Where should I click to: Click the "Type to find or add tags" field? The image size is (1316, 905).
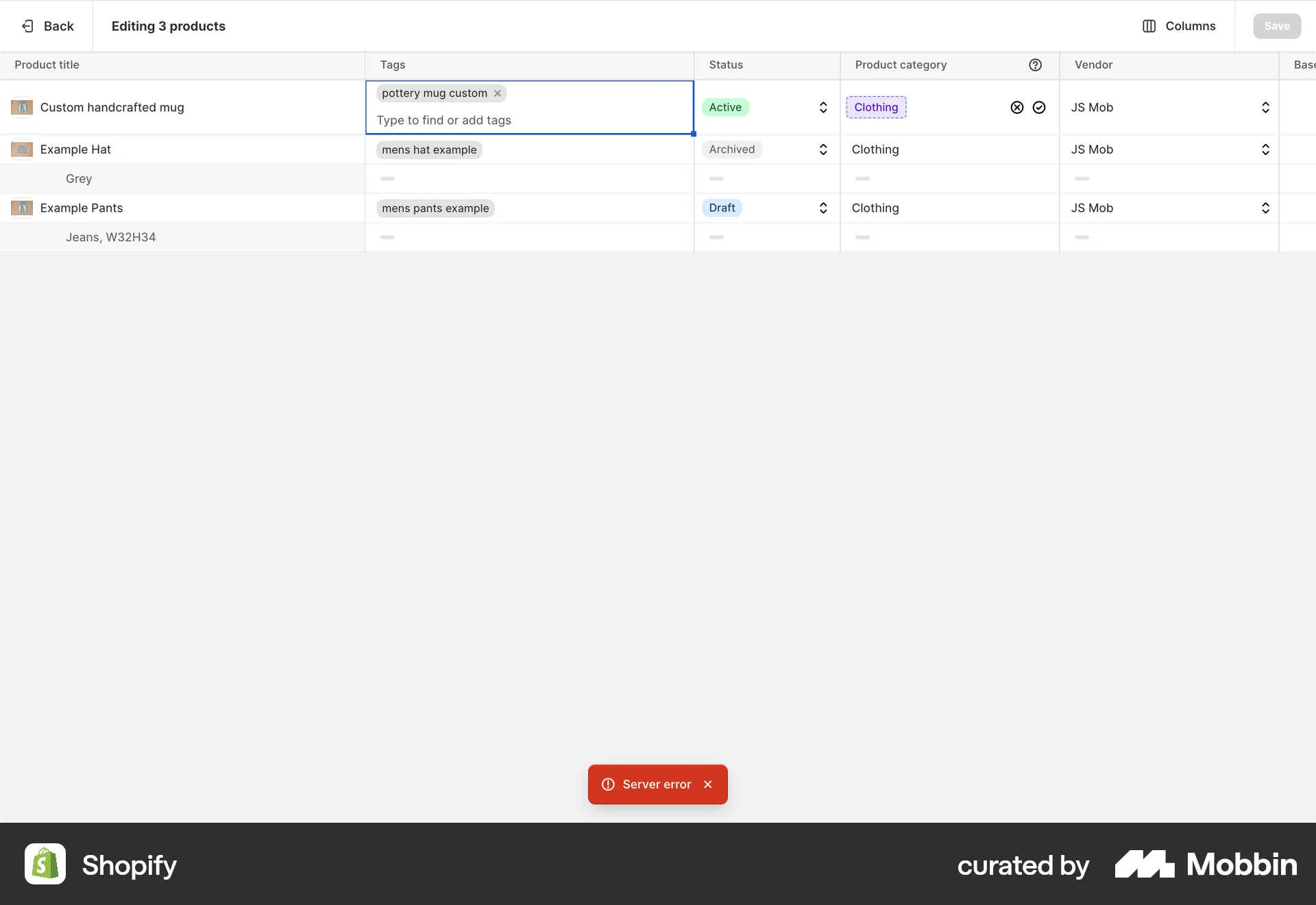click(x=444, y=120)
